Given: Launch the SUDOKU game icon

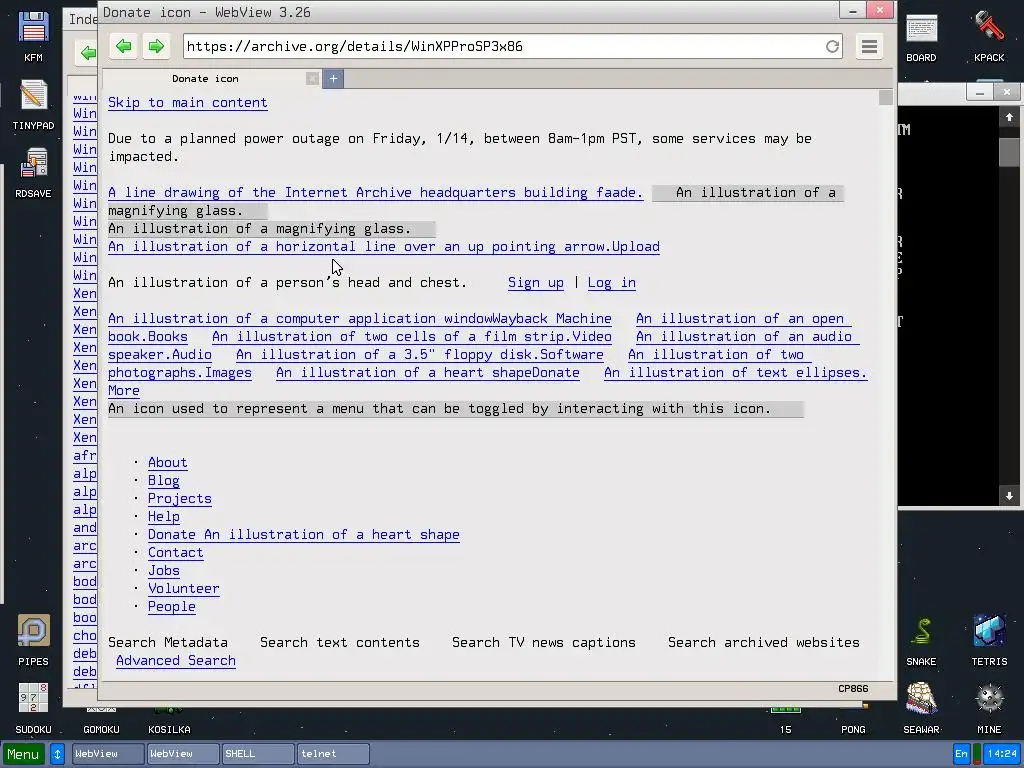Looking at the screenshot, I should (33, 709).
